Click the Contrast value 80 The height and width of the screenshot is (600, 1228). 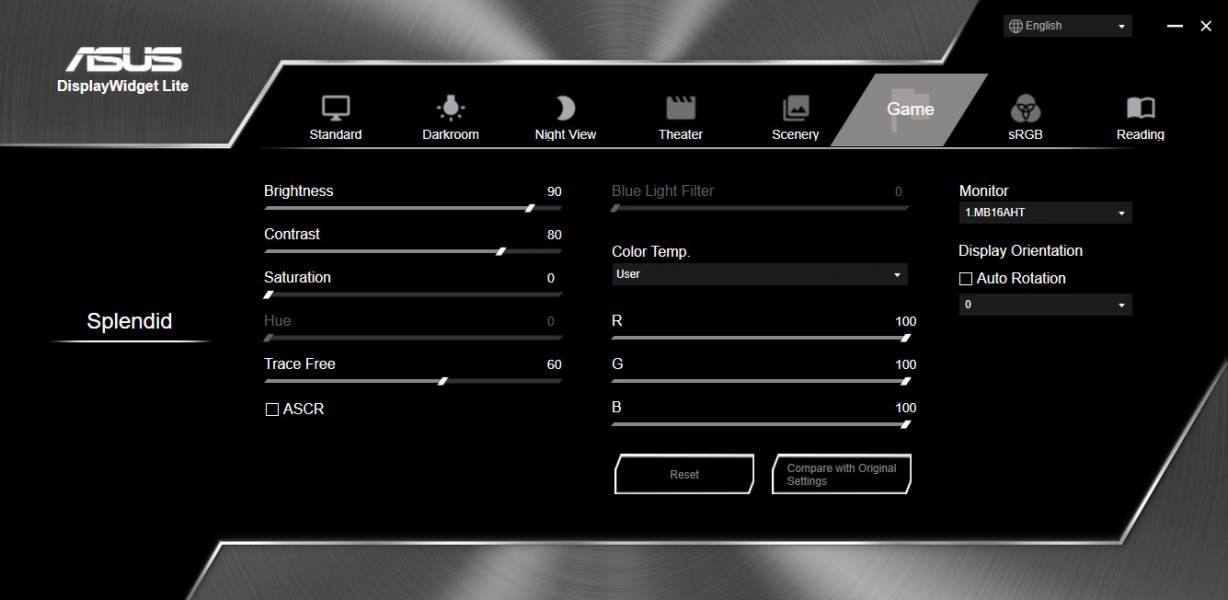click(554, 235)
